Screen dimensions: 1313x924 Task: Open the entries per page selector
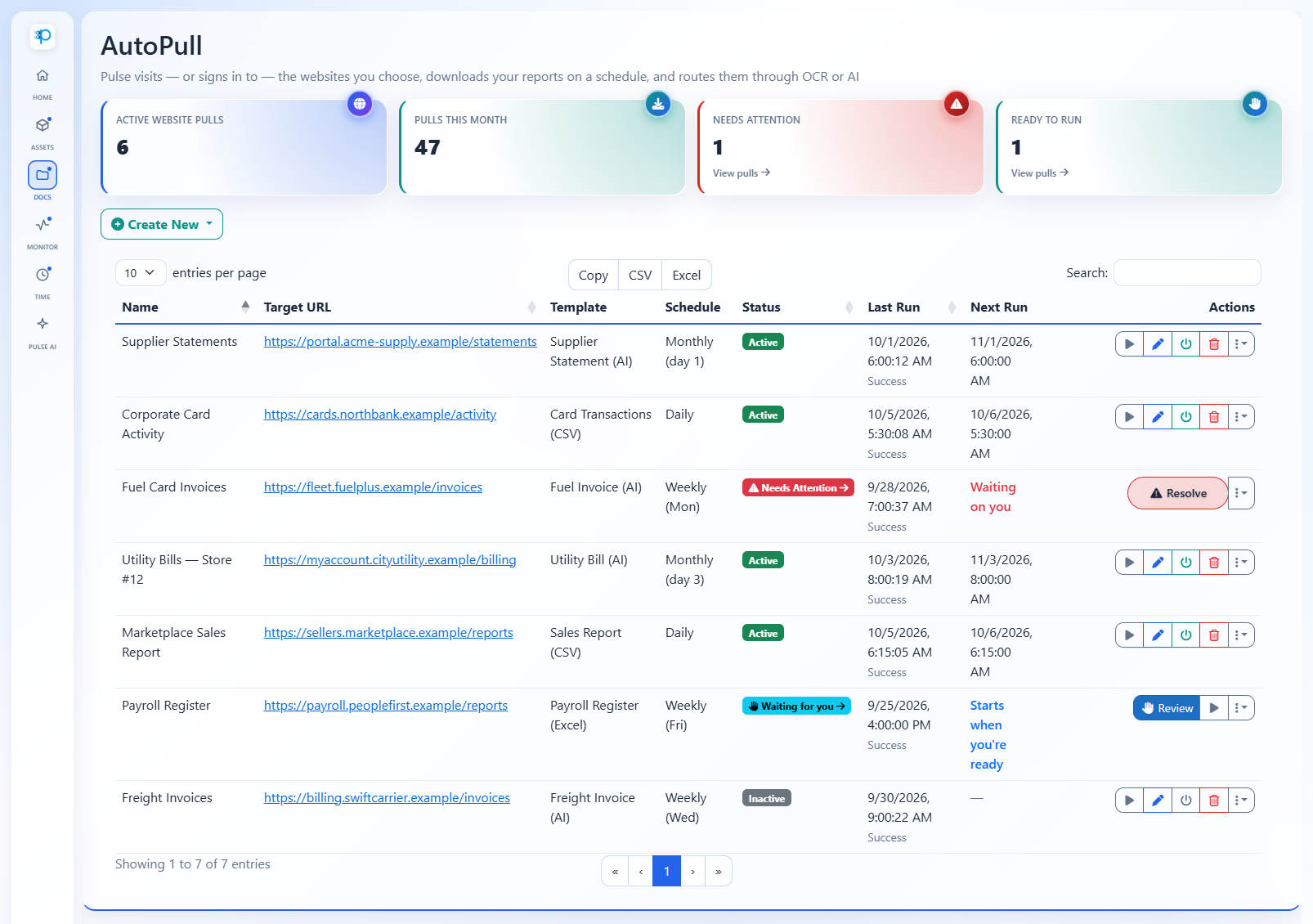click(141, 273)
